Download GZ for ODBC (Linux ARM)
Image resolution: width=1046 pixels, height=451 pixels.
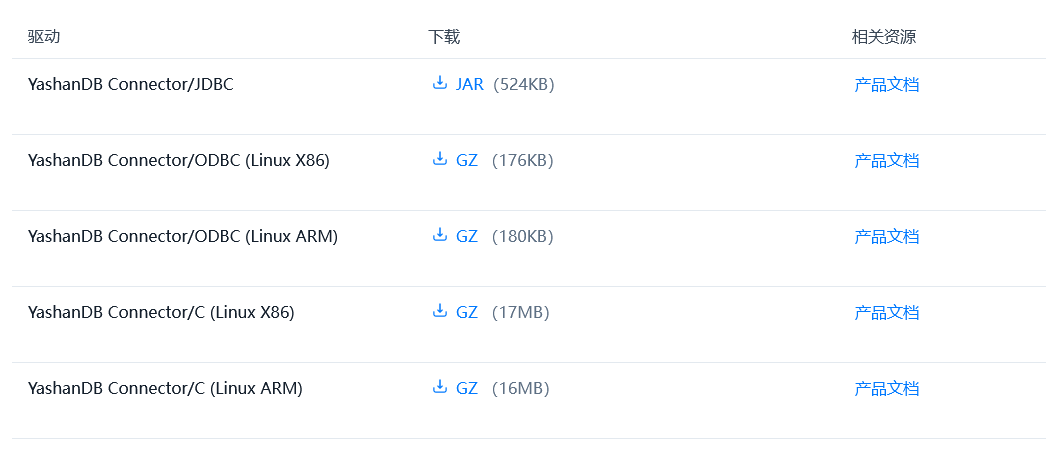click(467, 237)
